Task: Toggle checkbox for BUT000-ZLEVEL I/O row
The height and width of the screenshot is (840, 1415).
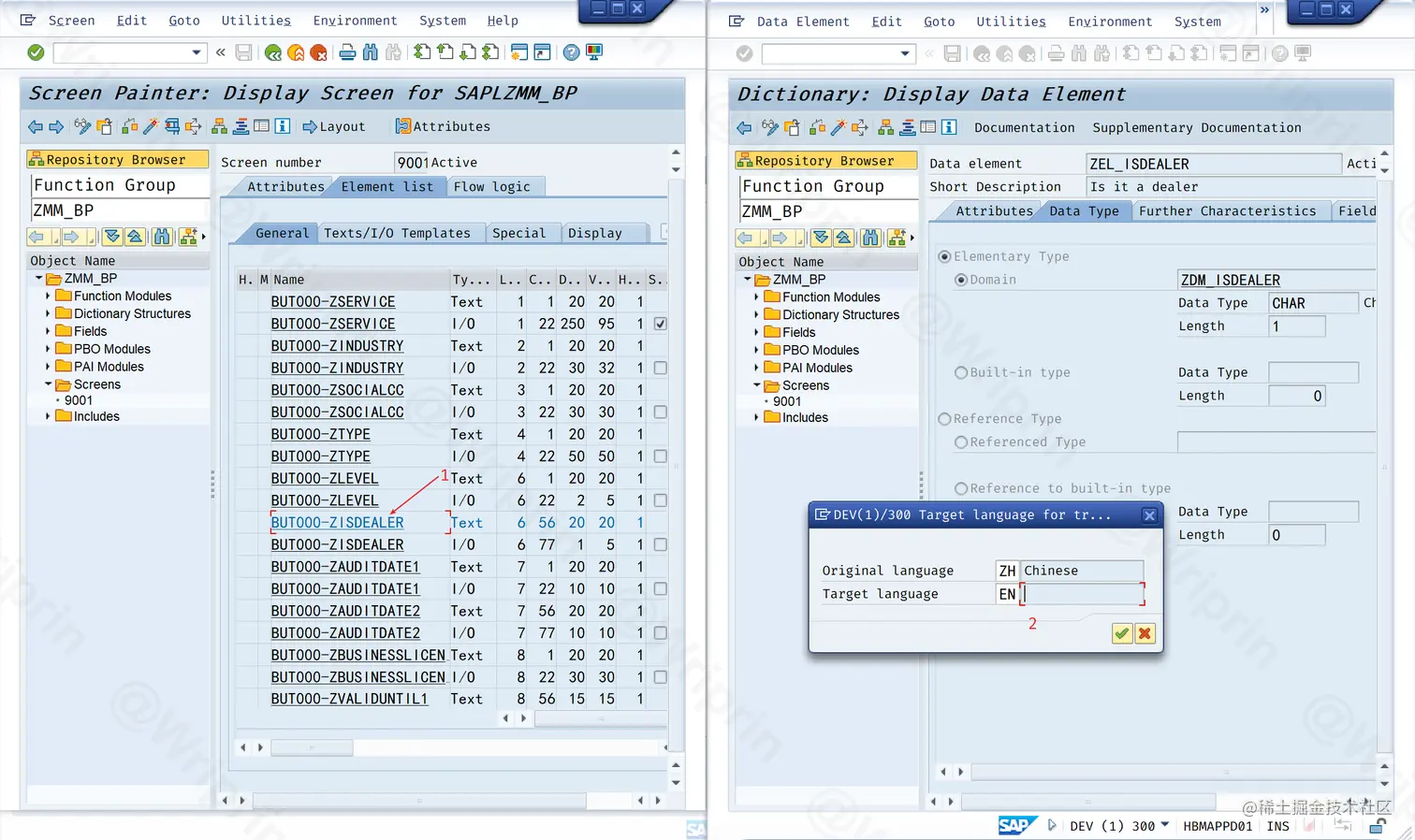Action: (660, 500)
